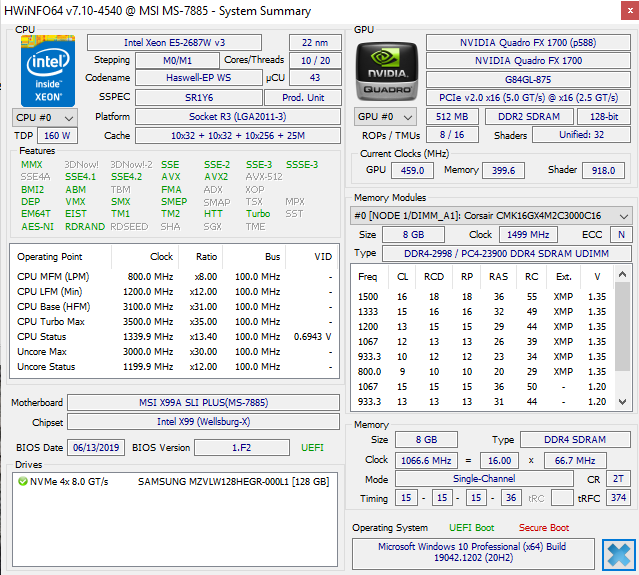The image size is (639, 575).
Task: Click the memory module clock 1499 MHz field
Action: click(x=528, y=235)
